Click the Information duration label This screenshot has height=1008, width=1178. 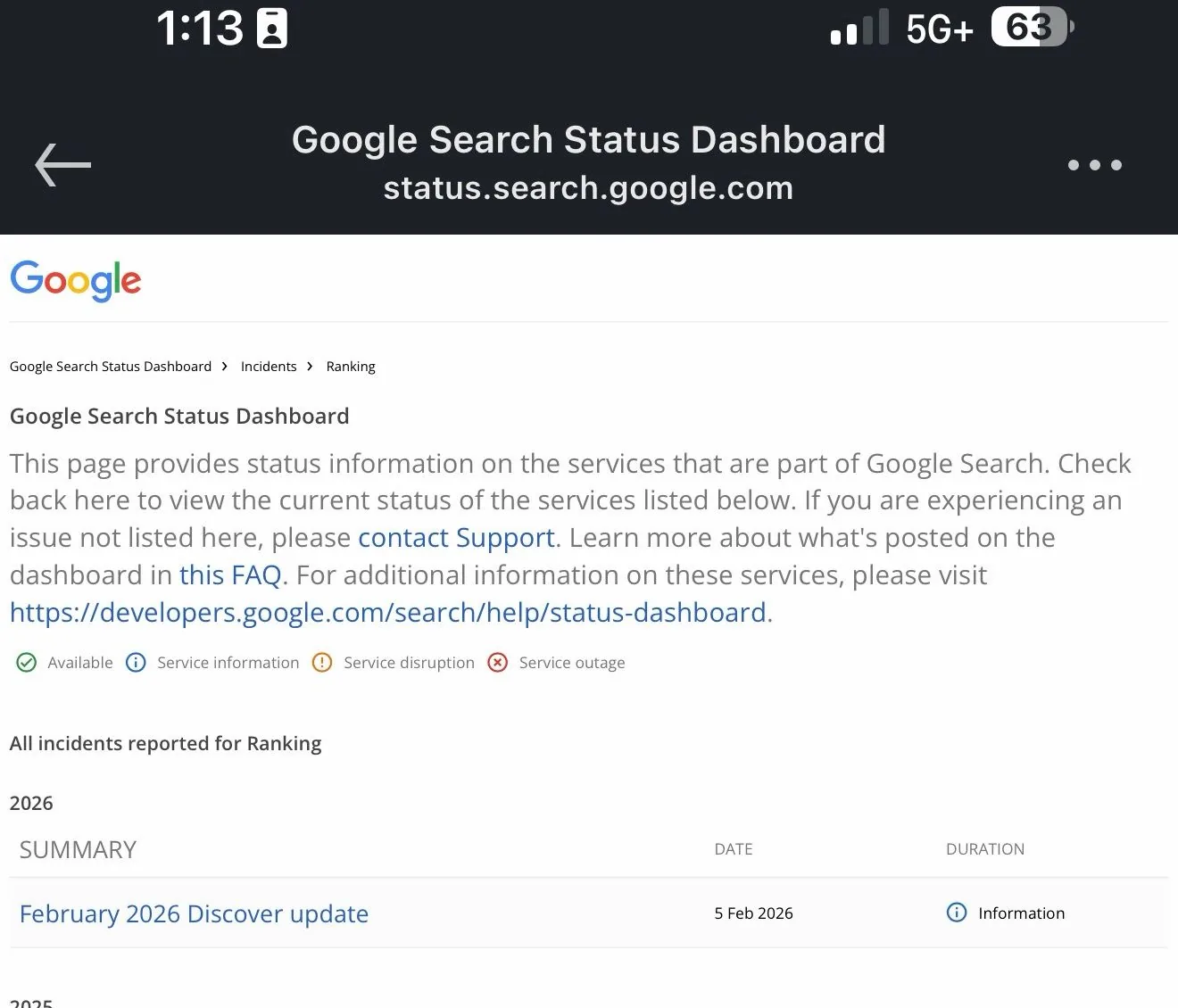[x=1021, y=913]
